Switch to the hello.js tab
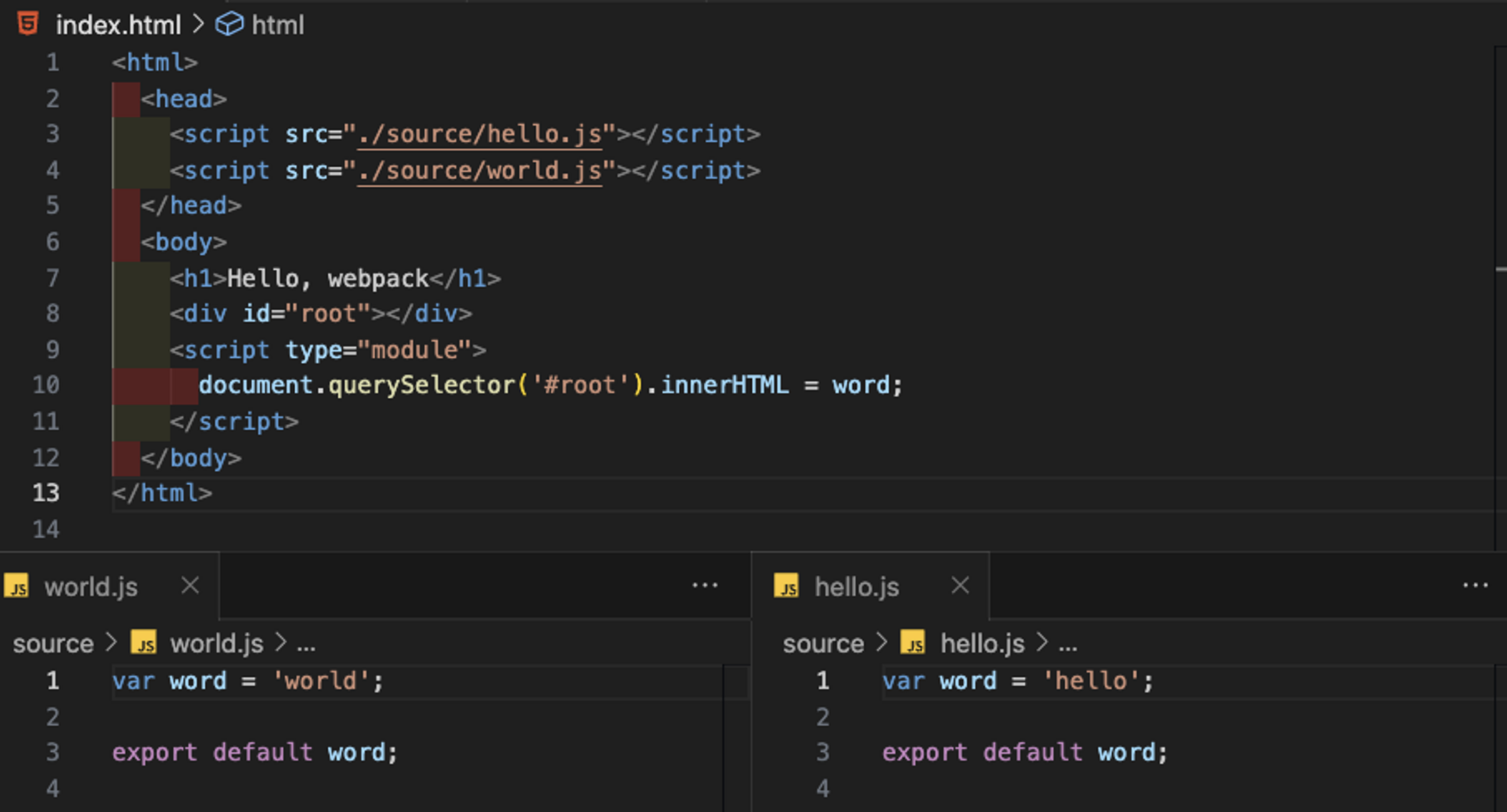 (857, 586)
